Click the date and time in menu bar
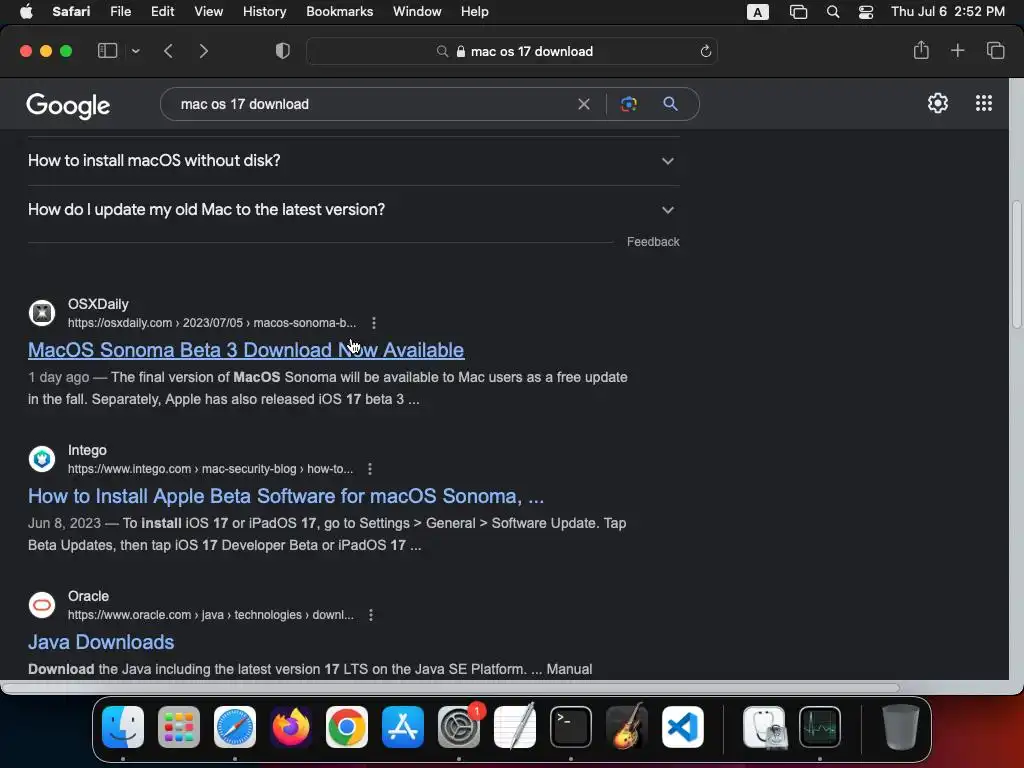This screenshot has height=768, width=1024. [948, 12]
